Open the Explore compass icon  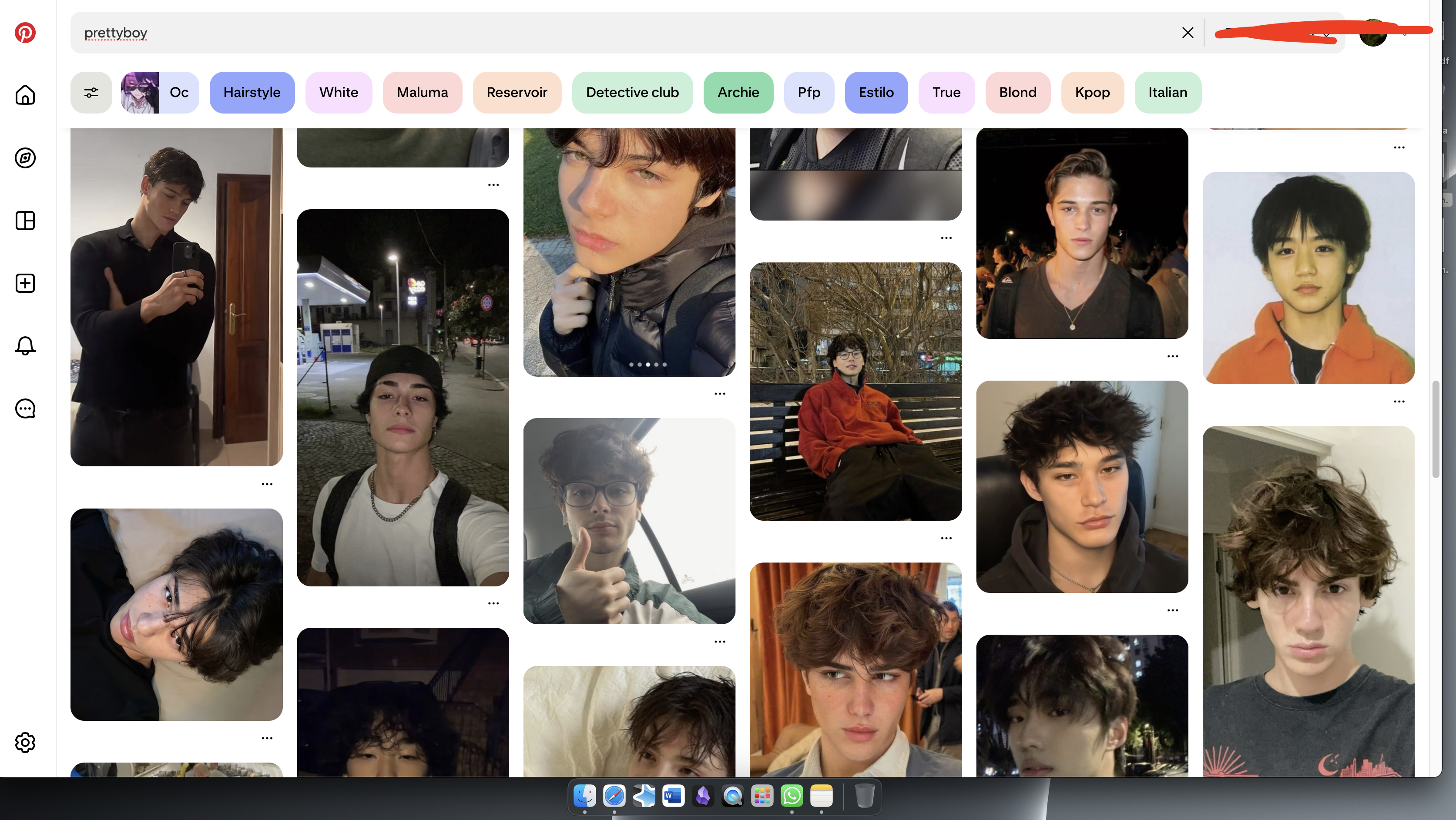click(x=25, y=157)
